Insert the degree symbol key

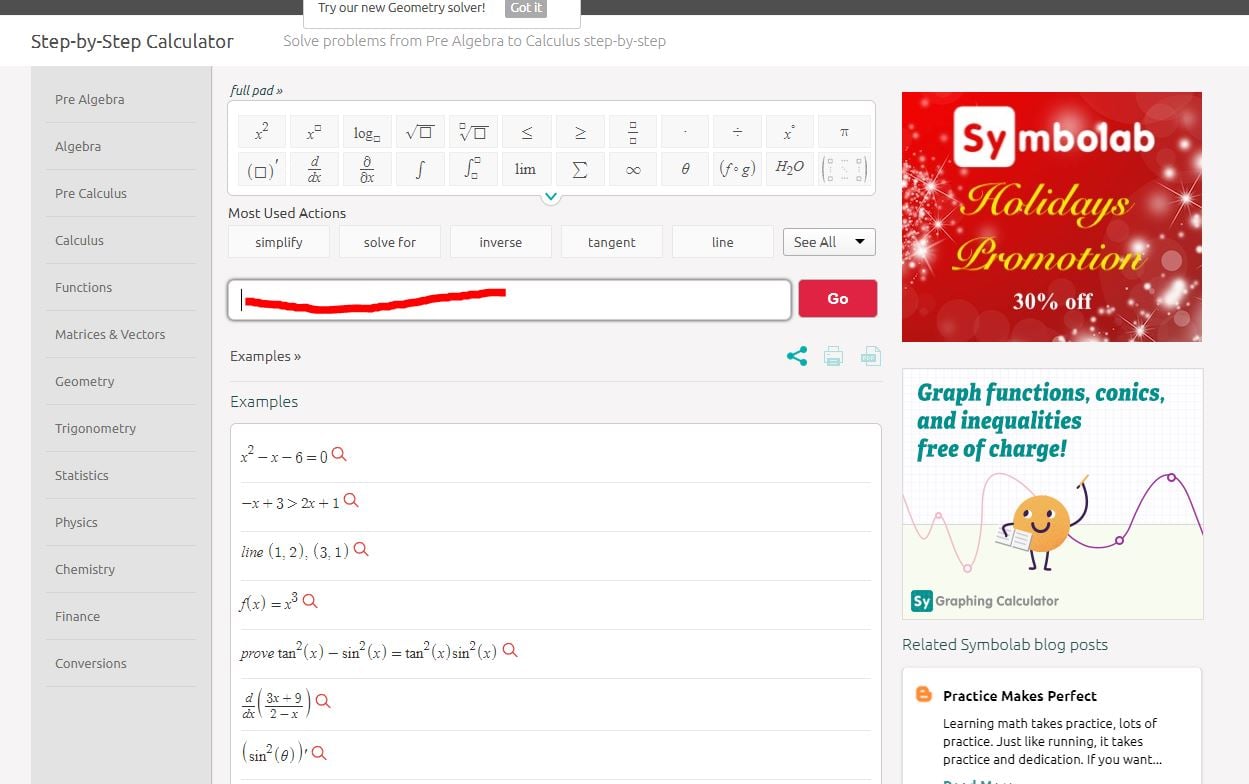[790, 132]
